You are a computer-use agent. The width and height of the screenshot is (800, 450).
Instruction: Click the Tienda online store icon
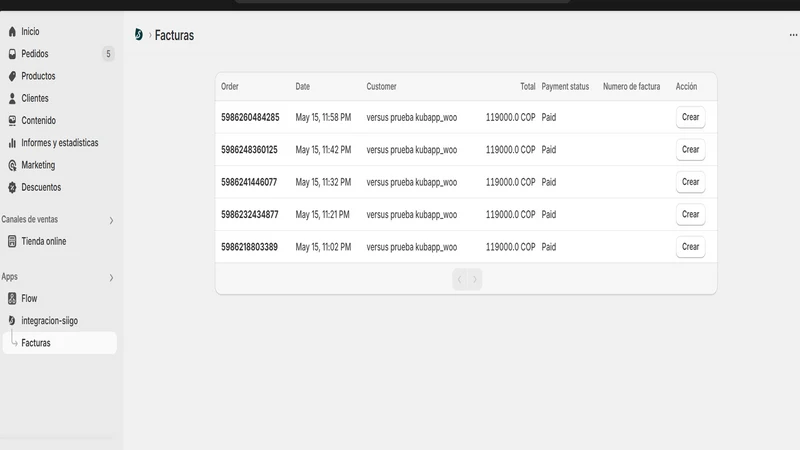12,241
